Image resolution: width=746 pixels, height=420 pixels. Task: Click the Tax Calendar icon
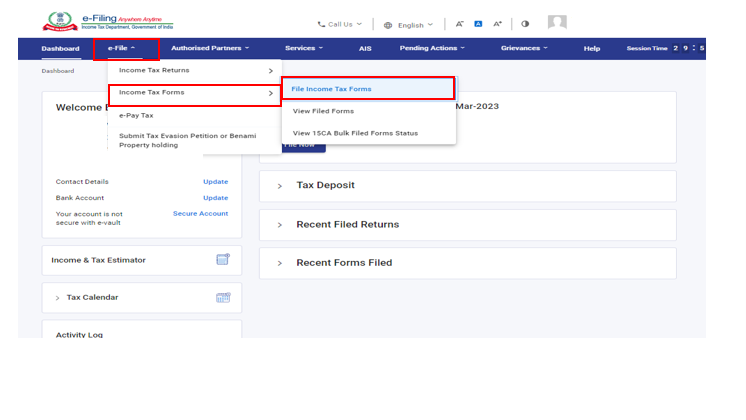[223, 298]
